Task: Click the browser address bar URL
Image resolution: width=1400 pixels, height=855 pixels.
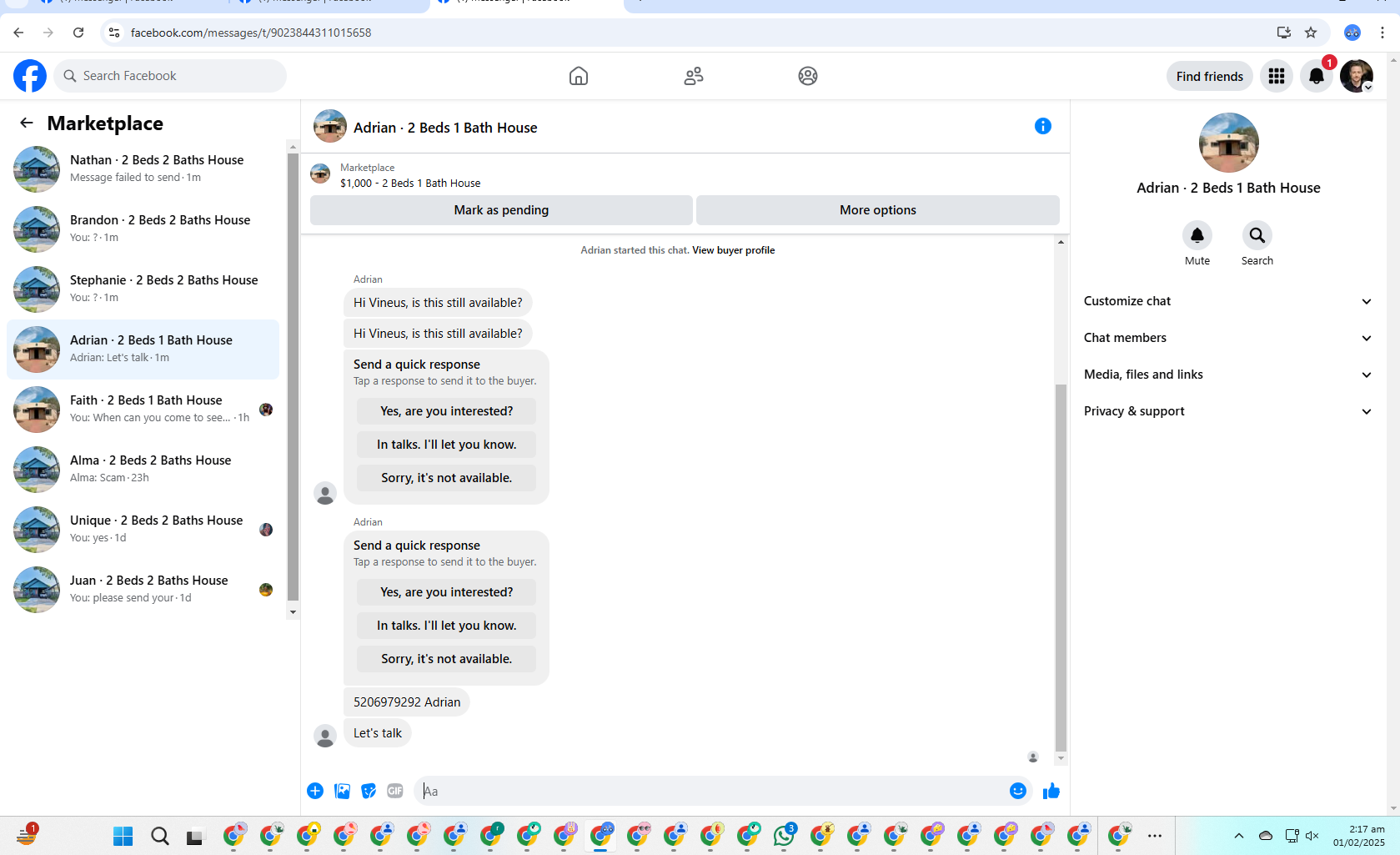Action: [251, 33]
